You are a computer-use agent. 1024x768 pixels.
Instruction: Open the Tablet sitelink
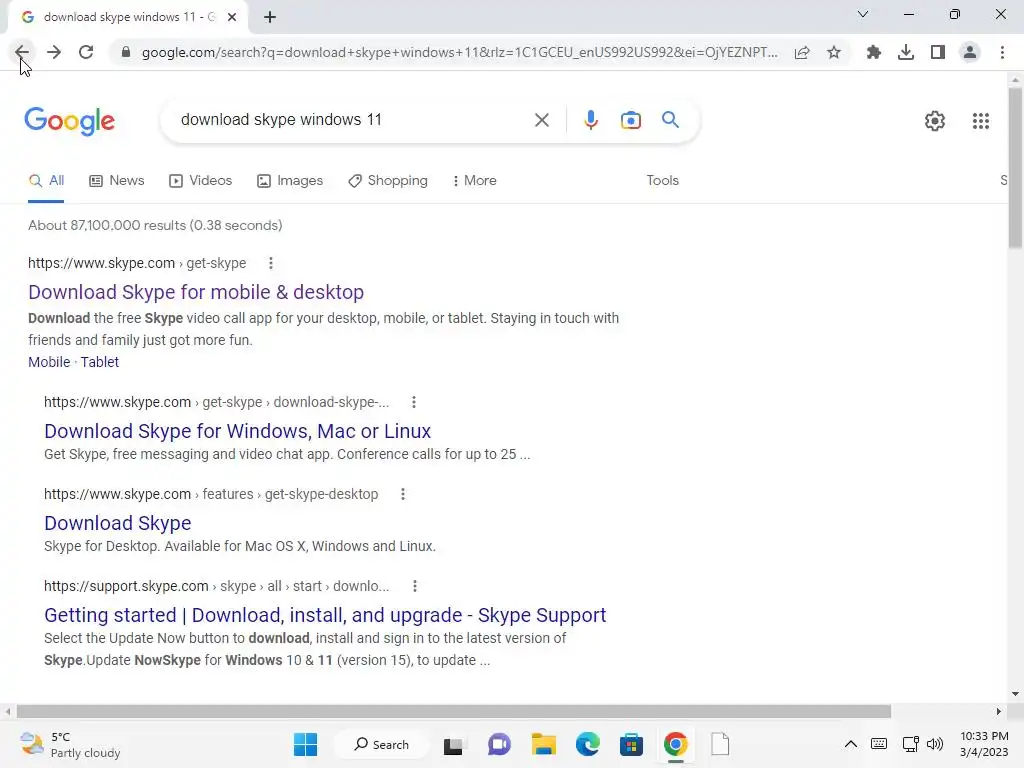[x=100, y=362]
